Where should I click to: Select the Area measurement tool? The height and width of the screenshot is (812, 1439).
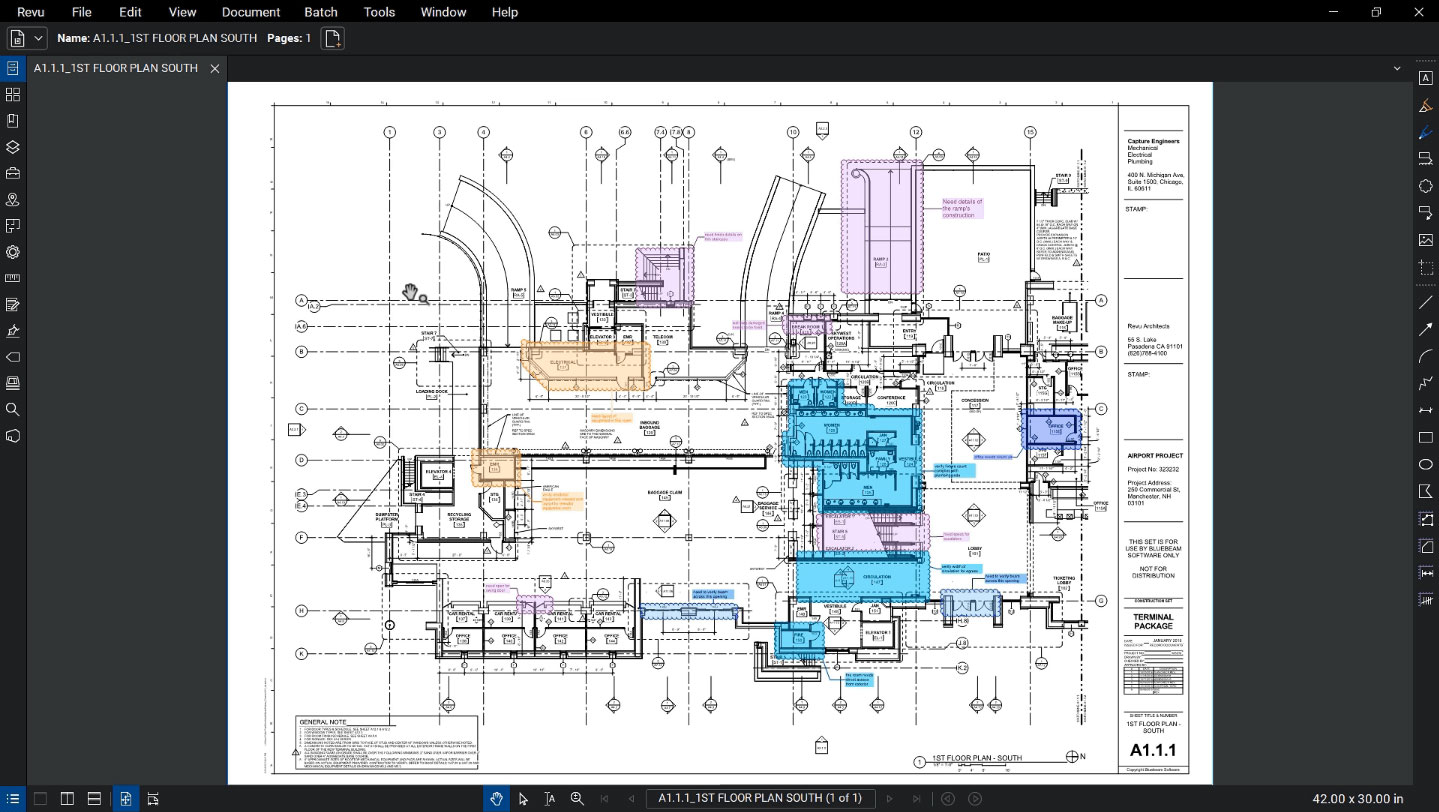pos(1426,546)
